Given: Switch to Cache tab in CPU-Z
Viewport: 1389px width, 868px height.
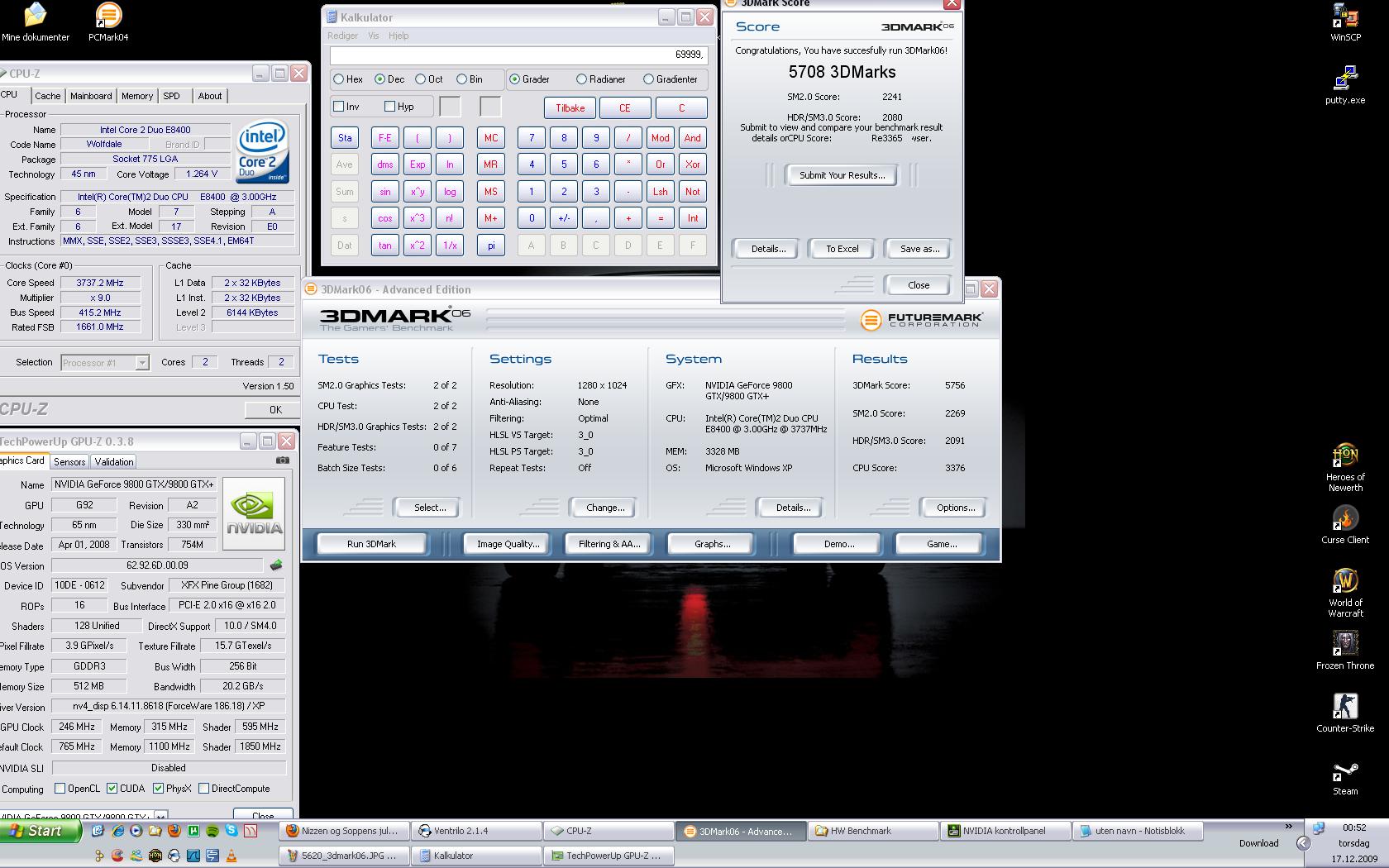Looking at the screenshot, I should 47,96.
